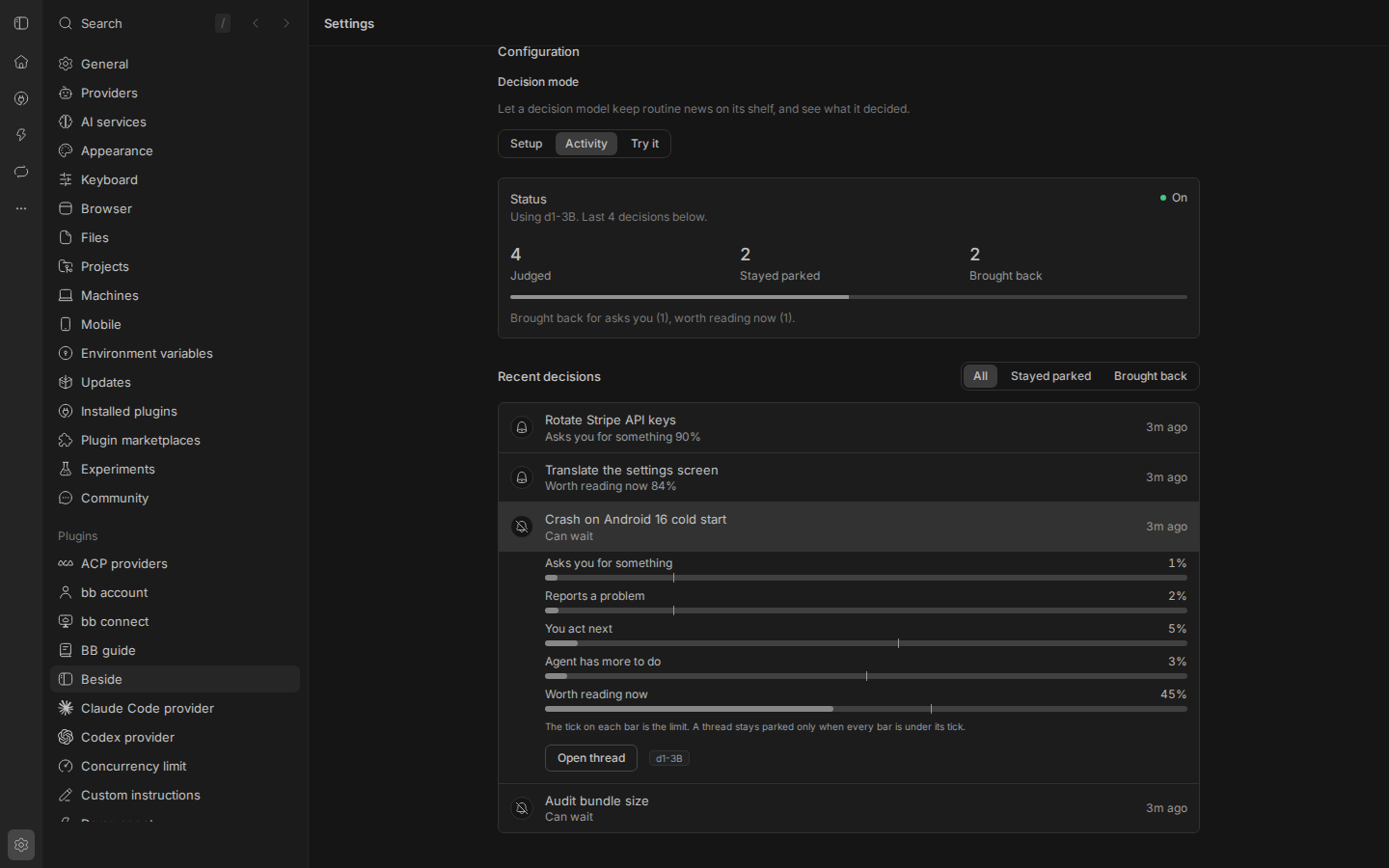Image resolution: width=1389 pixels, height=868 pixels.
Task: Go forward with the right arrow
Action: tap(286, 23)
